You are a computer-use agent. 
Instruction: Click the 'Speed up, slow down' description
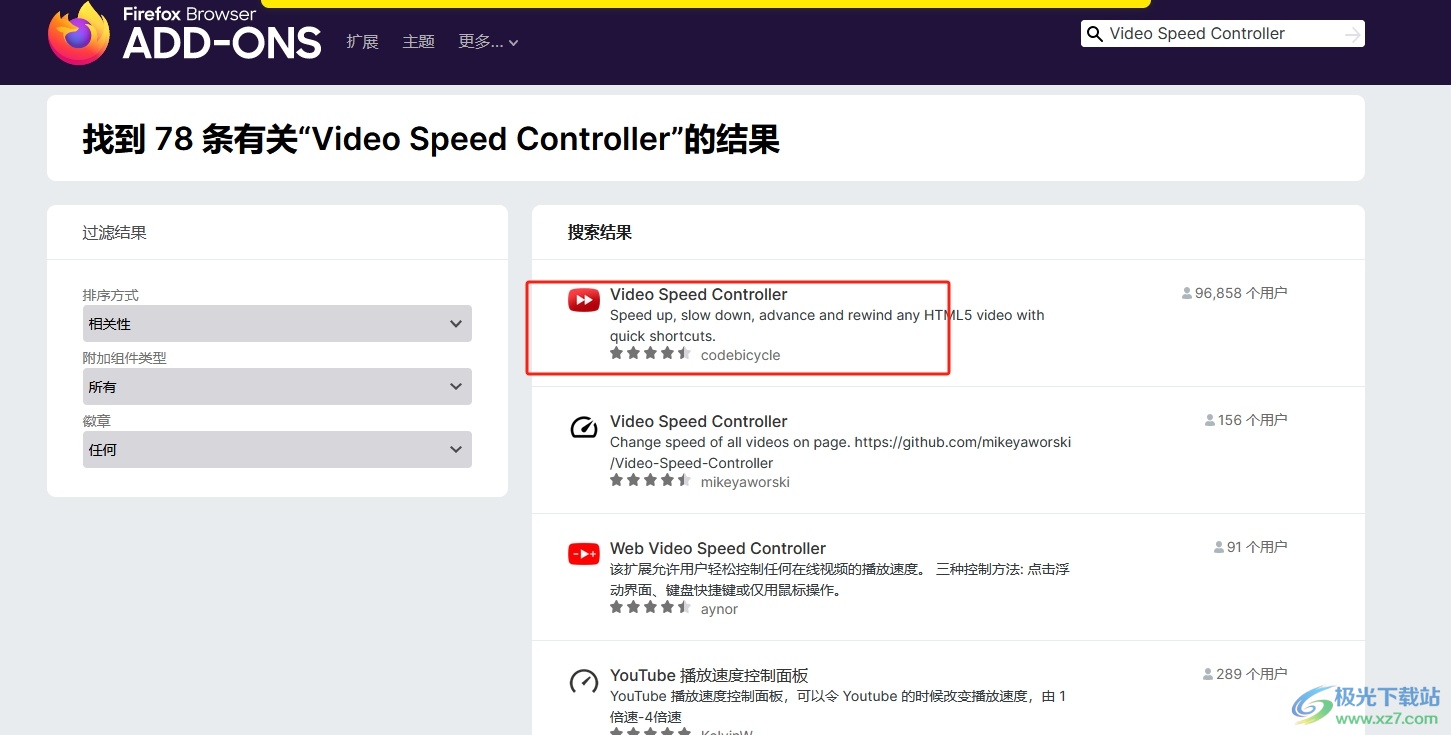[827, 326]
